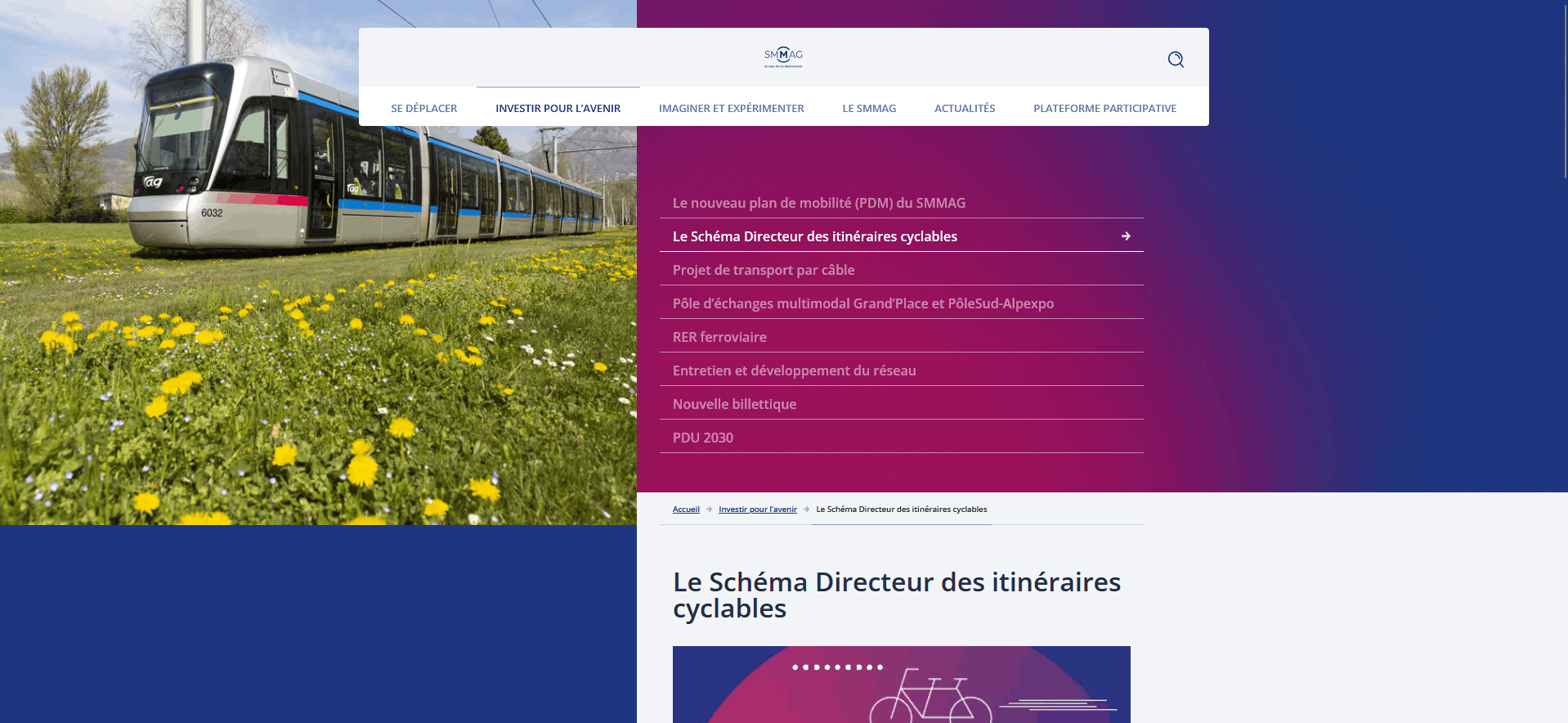Image resolution: width=1568 pixels, height=723 pixels.
Task: Click arrow icon next to Schéma Directeur item
Action: [1126, 236]
